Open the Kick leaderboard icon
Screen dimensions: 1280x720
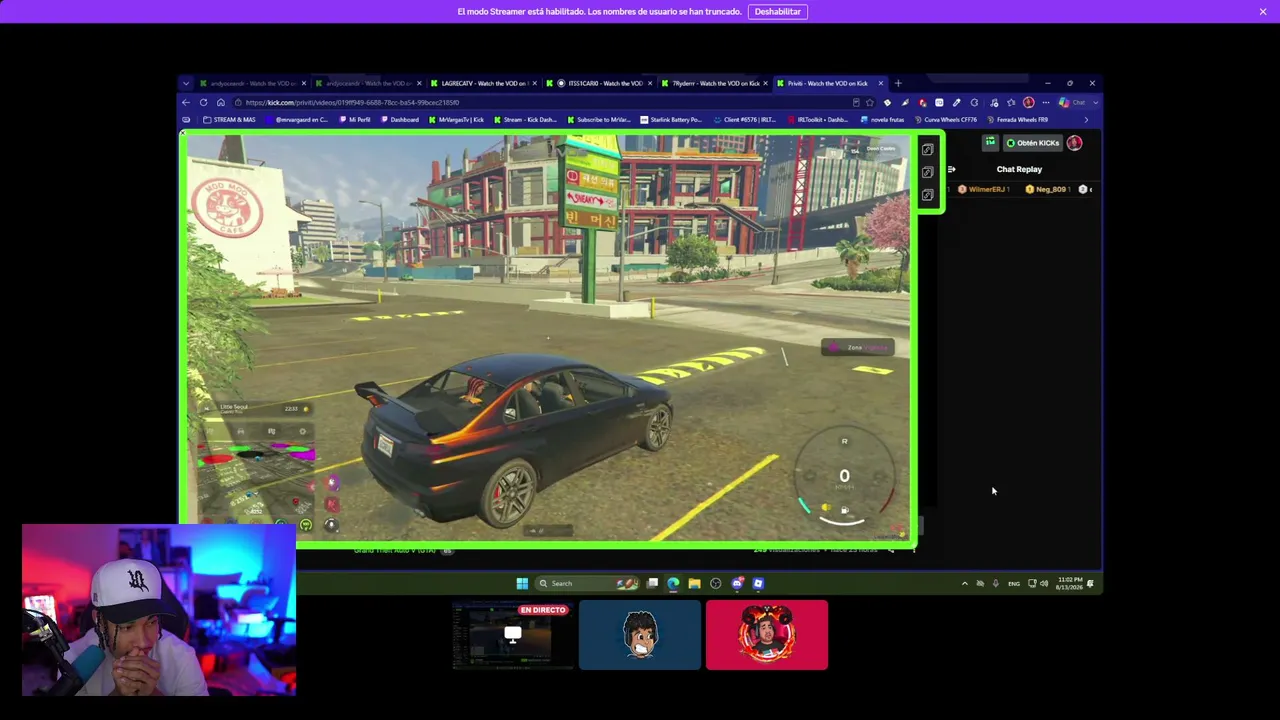click(990, 143)
